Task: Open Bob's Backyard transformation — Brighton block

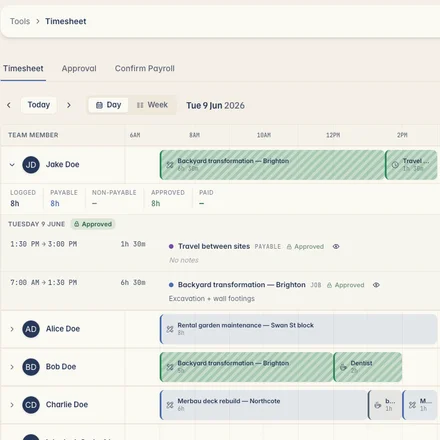Action: point(246,367)
